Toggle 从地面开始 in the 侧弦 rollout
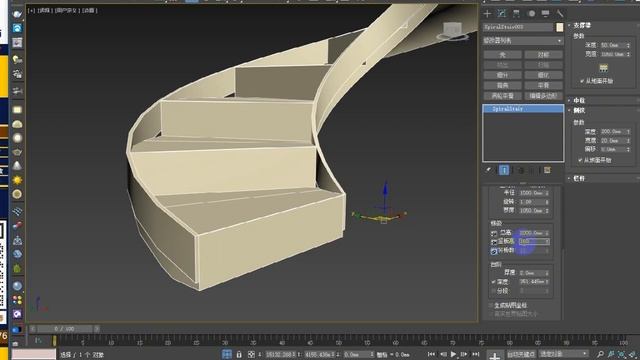Viewport: 640px width, 360px height. click(580, 160)
